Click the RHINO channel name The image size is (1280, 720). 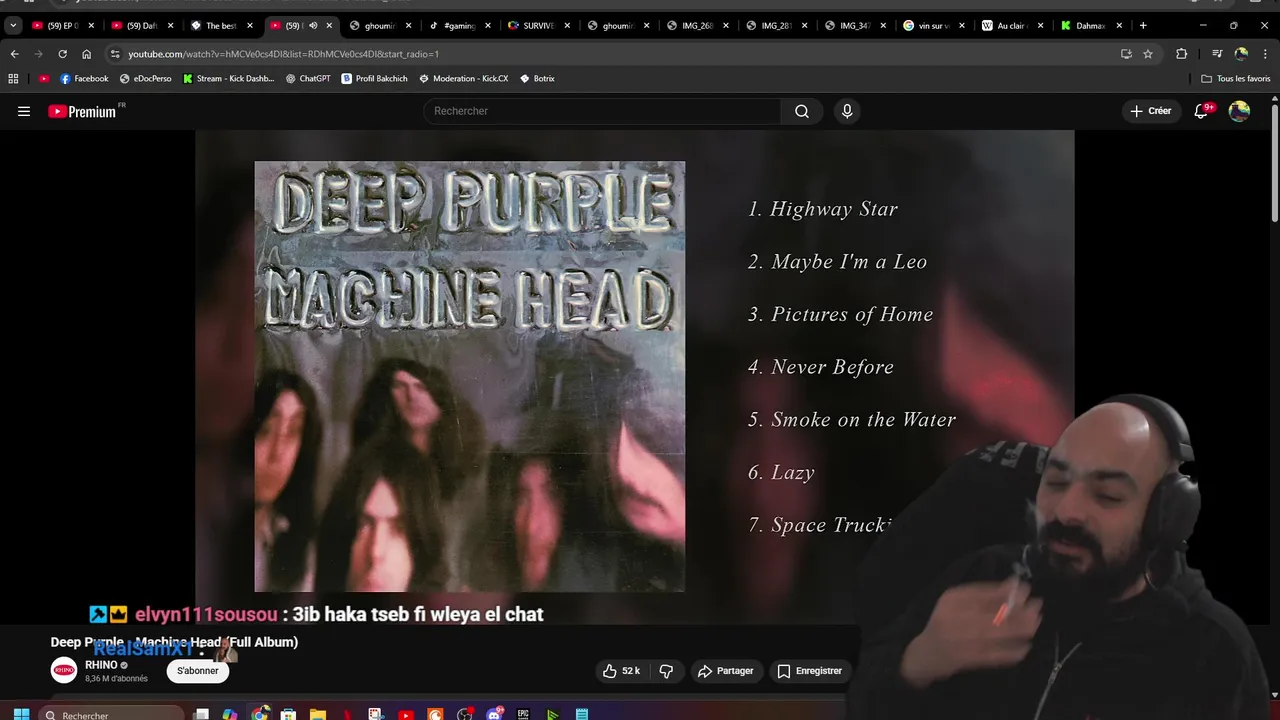click(x=101, y=665)
